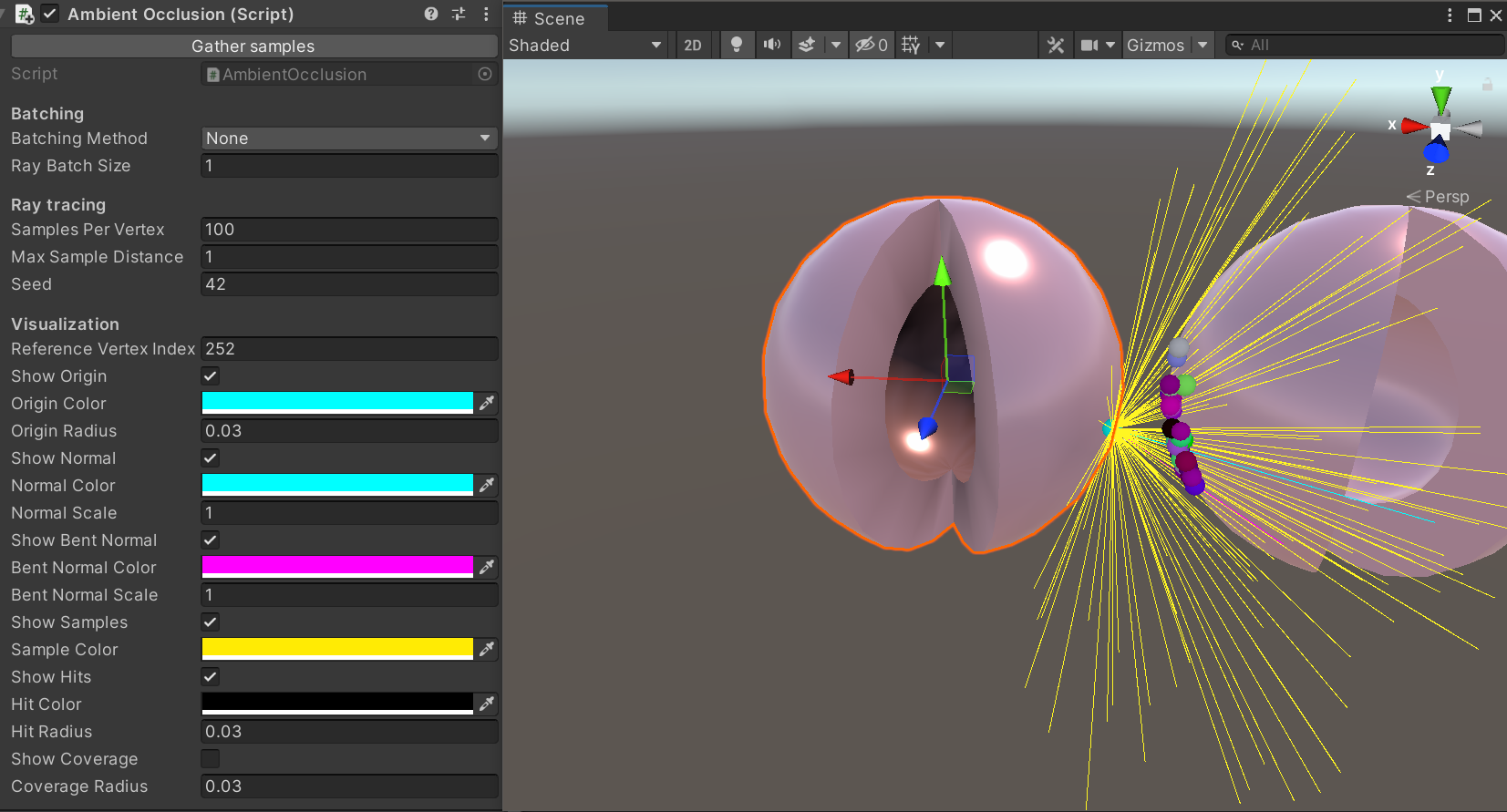Open component editor tools wrench icon
1507x812 pixels.
[x=1056, y=45]
